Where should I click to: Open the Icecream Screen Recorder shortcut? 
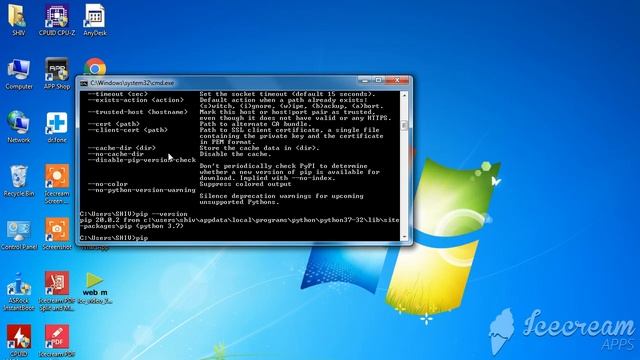(x=57, y=184)
